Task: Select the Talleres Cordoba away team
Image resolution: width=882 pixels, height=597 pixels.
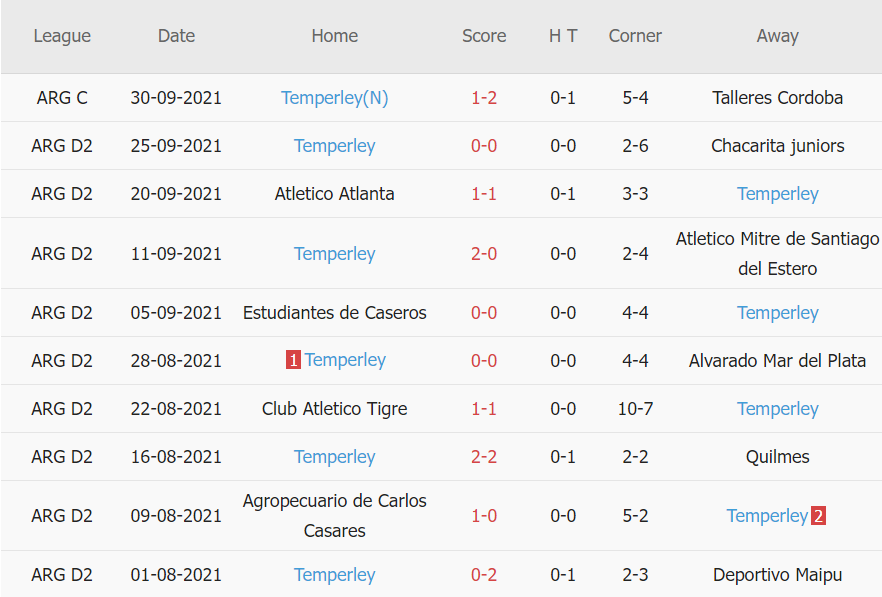Action: [x=777, y=98]
